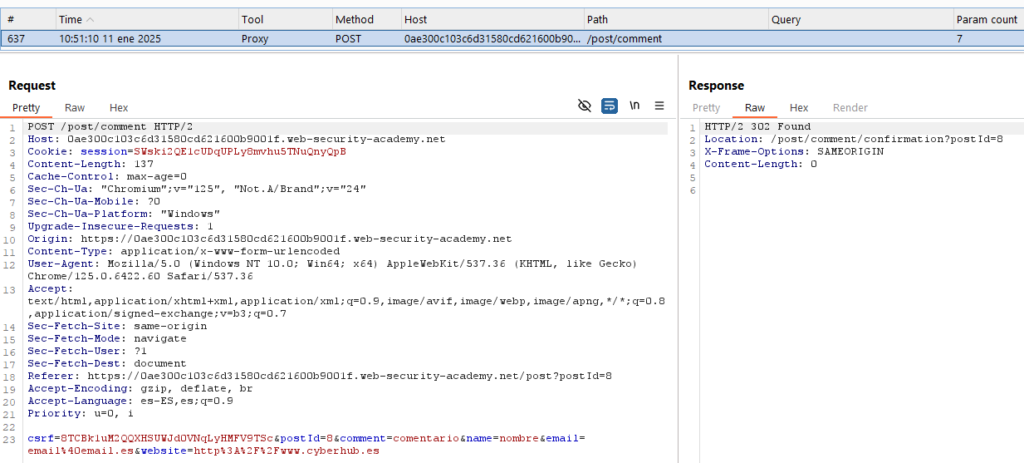The width and height of the screenshot is (1024, 463).
Task: Click the website parameter in request body
Action: click(260, 451)
